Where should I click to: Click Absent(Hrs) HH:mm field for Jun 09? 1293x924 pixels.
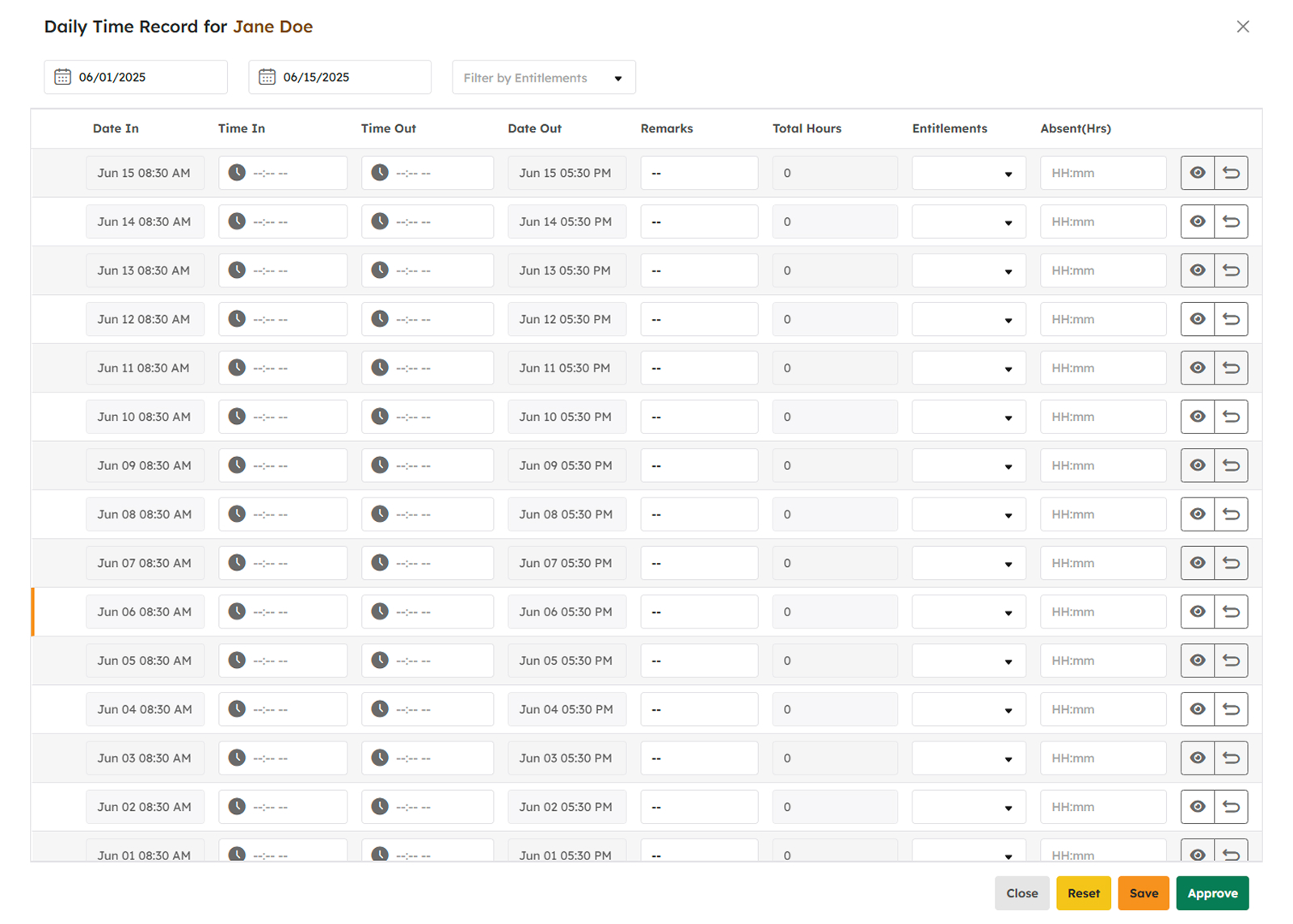pyautogui.click(x=1103, y=465)
